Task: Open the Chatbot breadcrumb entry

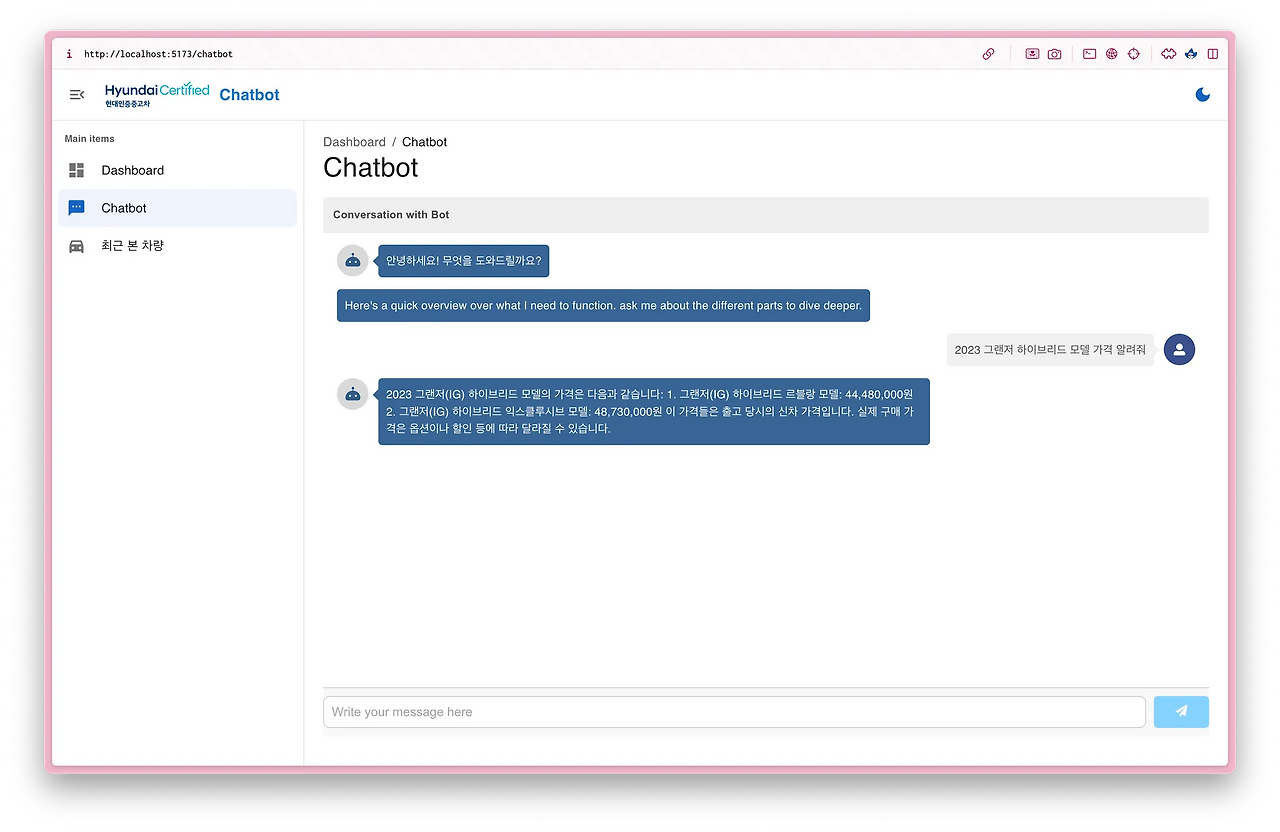Action: (x=424, y=141)
